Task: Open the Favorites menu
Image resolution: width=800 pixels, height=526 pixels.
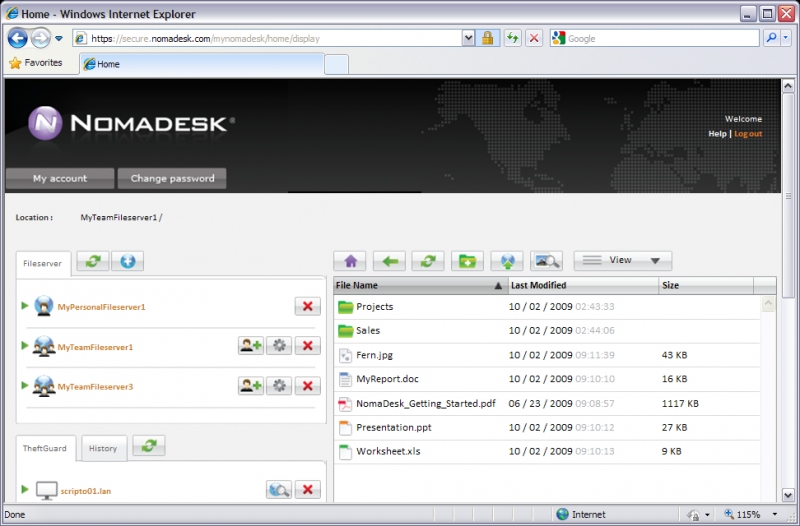Action: (36, 63)
